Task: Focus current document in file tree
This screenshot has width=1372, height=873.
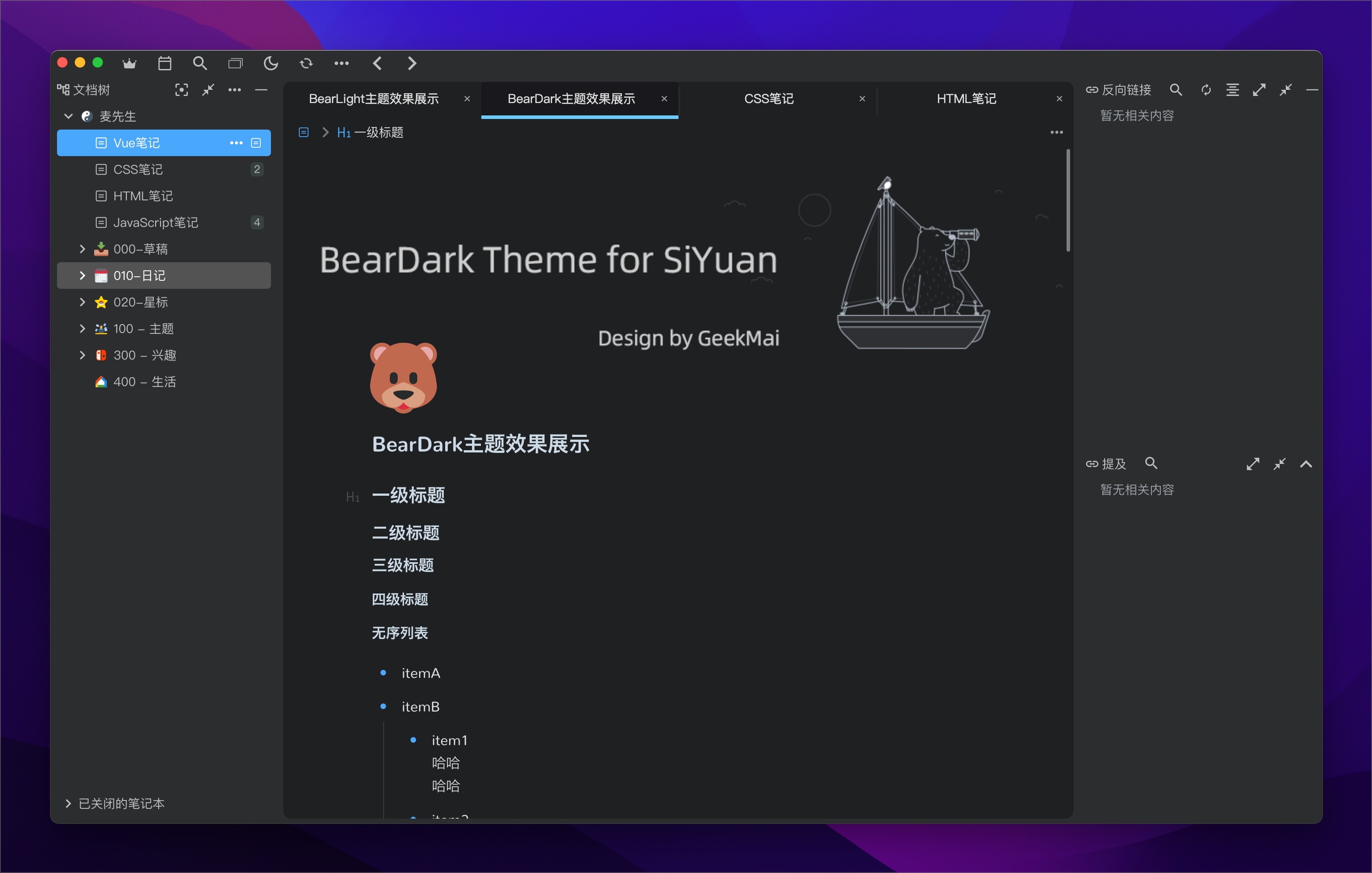Action: (x=181, y=89)
